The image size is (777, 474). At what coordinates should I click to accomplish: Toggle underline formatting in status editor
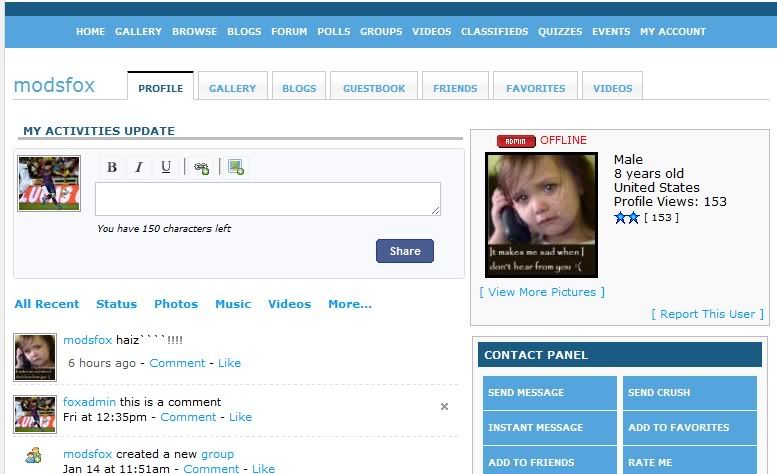pyautogui.click(x=166, y=167)
